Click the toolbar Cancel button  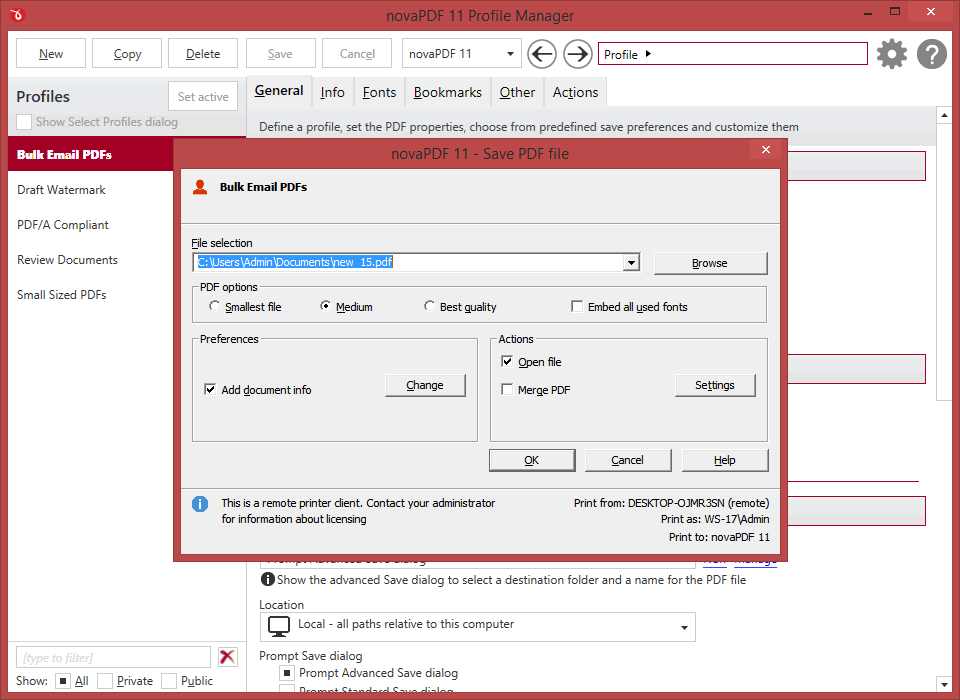[x=357, y=53]
